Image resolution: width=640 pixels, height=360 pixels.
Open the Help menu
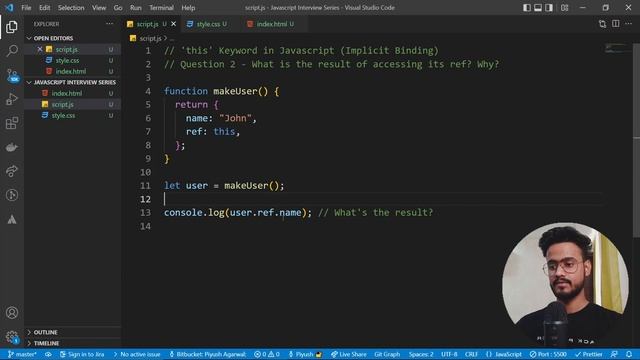[188, 7]
